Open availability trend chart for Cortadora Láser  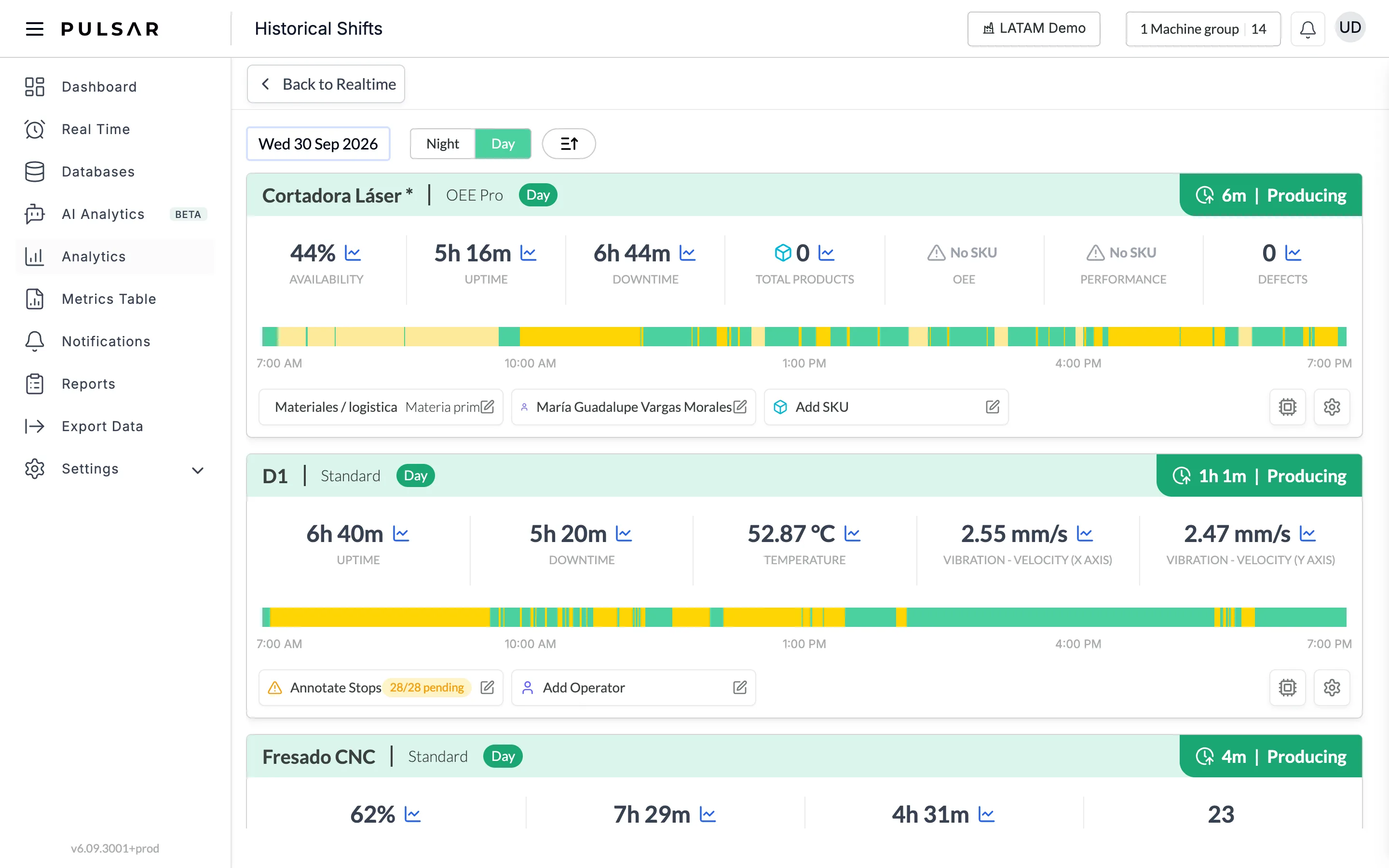coord(353,253)
